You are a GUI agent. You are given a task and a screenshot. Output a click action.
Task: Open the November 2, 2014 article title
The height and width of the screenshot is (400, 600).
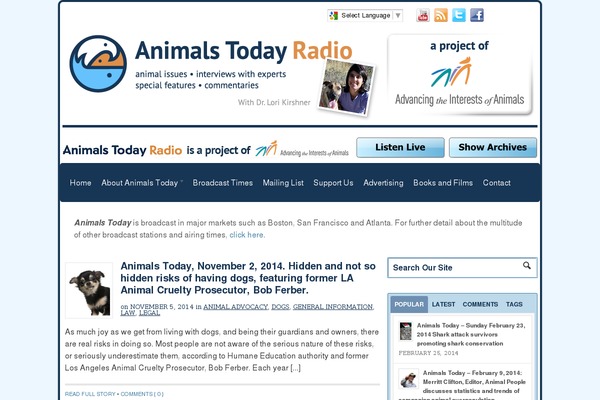coord(248,278)
